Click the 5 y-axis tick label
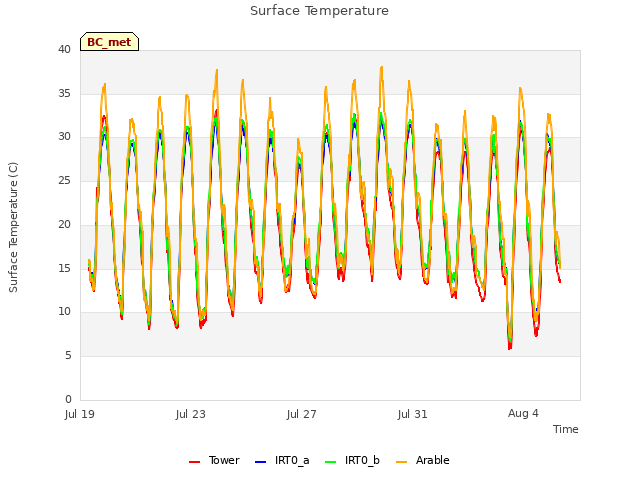The image size is (640, 480). point(68,356)
